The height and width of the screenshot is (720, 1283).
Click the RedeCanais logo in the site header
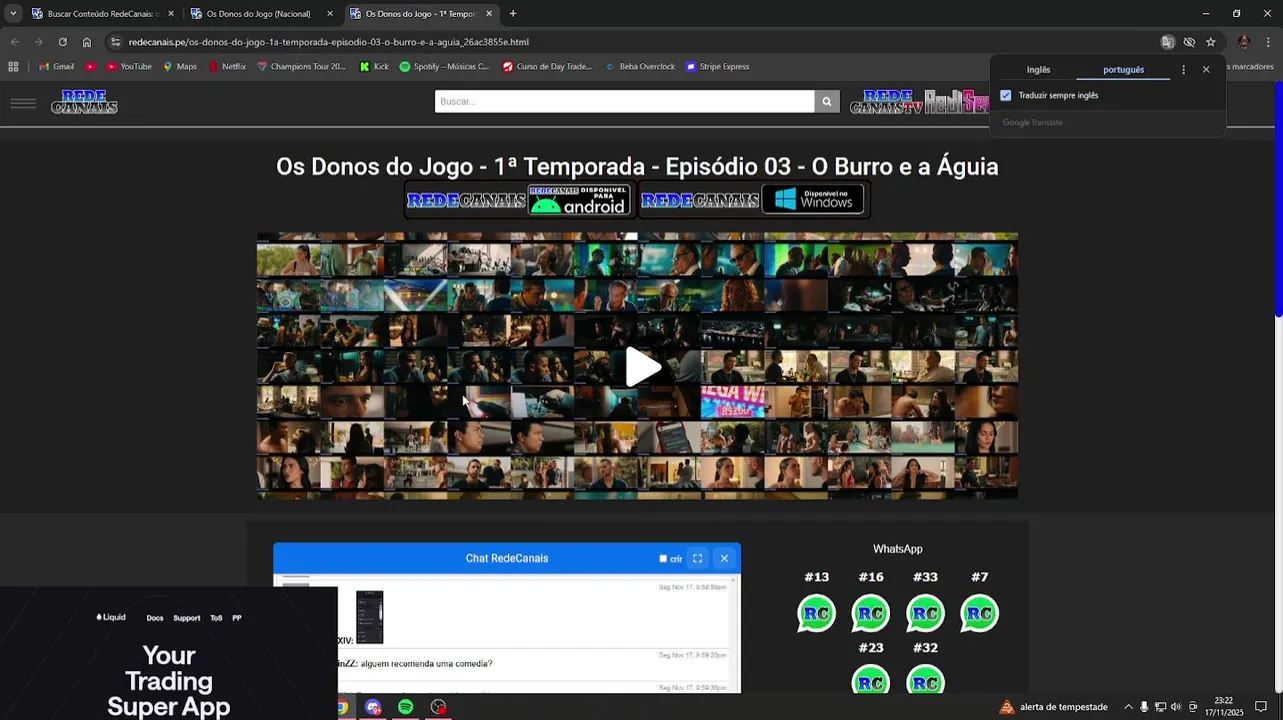coord(84,102)
